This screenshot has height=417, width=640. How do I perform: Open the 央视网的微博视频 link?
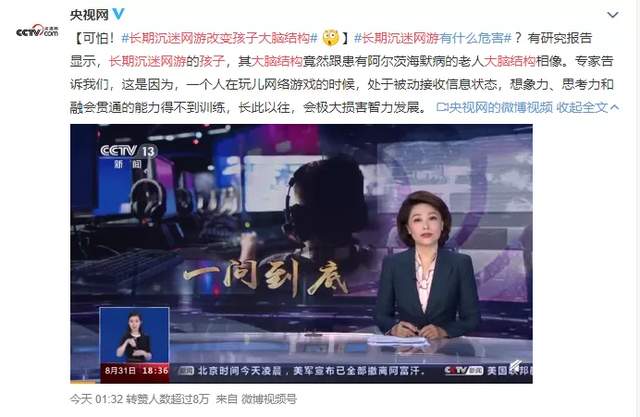point(501,107)
